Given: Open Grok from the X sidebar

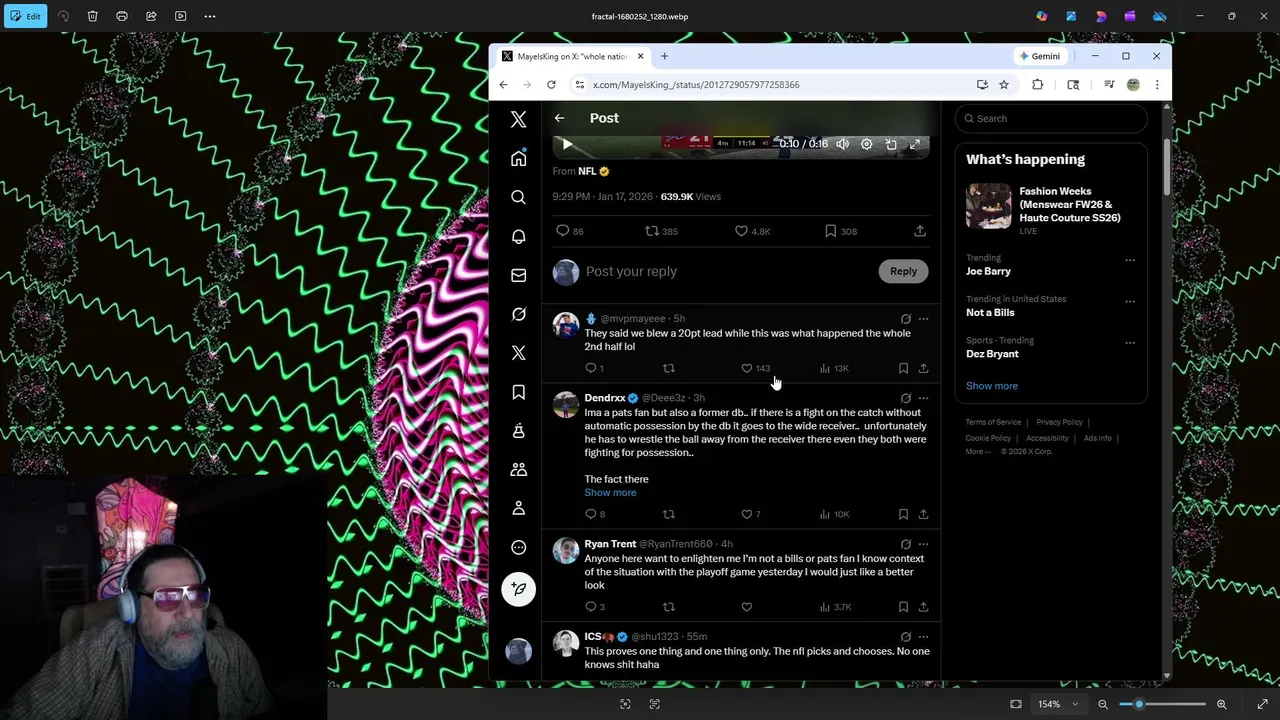Looking at the screenshot, I should click(518, 314).
